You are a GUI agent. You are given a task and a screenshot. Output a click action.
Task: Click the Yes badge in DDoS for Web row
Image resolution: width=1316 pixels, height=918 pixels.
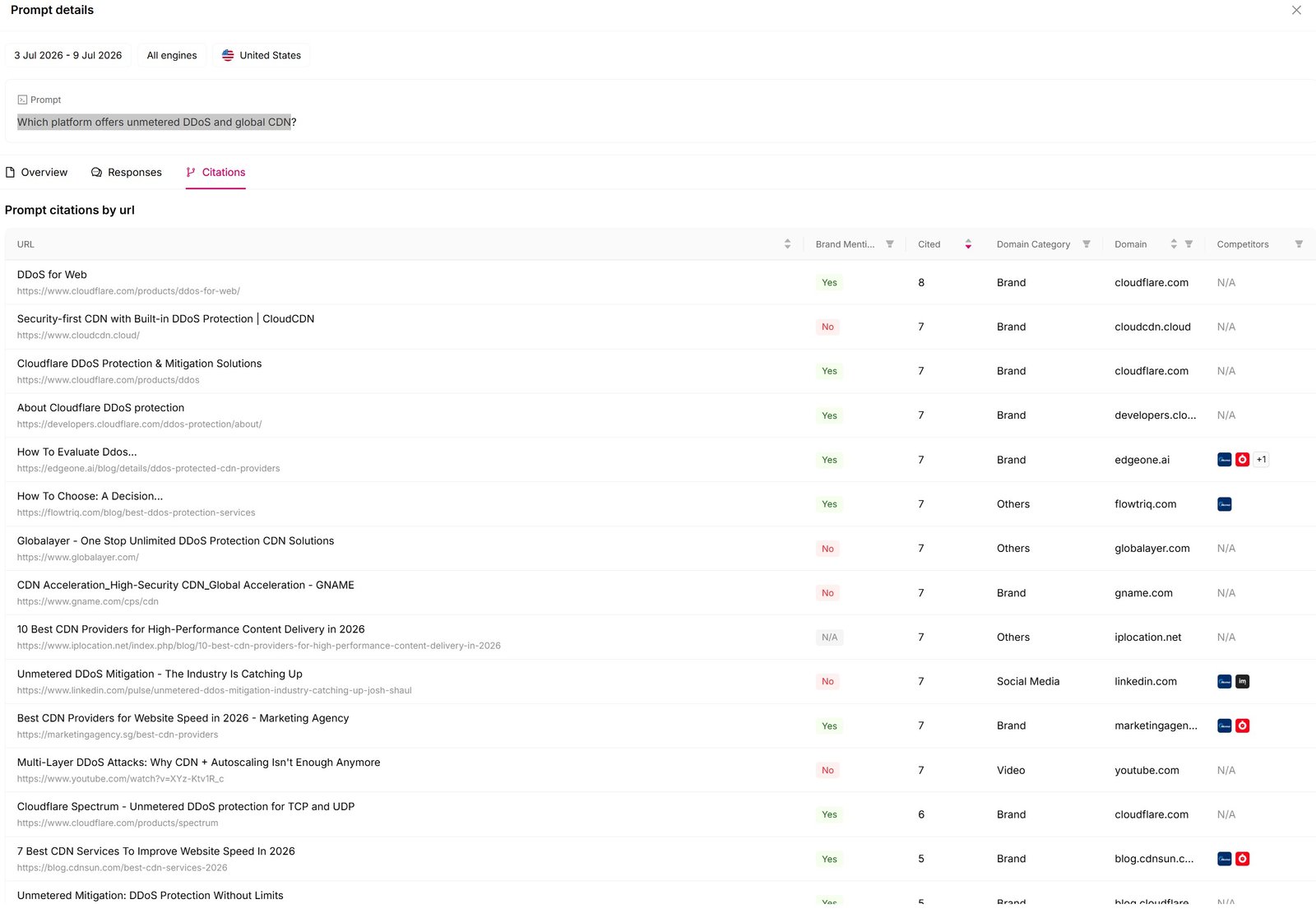[x=829, y=283]
